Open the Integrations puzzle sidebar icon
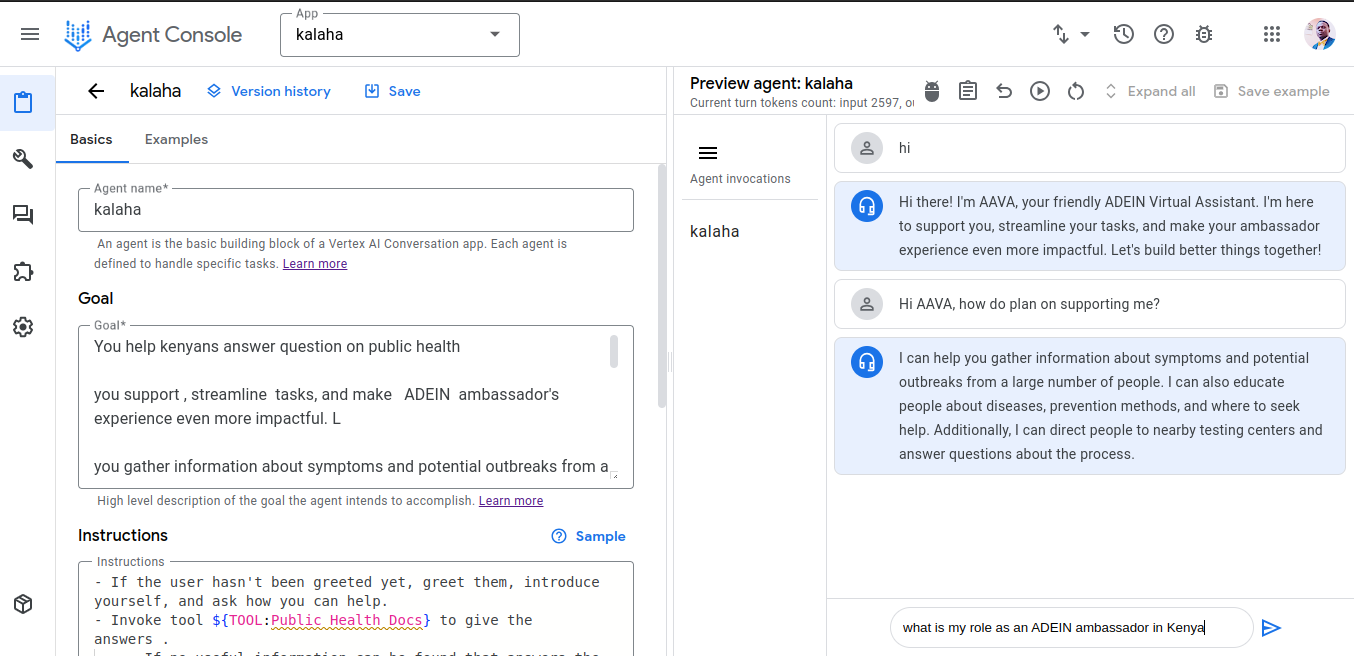Screen dimensions: 1354x656 23,271
